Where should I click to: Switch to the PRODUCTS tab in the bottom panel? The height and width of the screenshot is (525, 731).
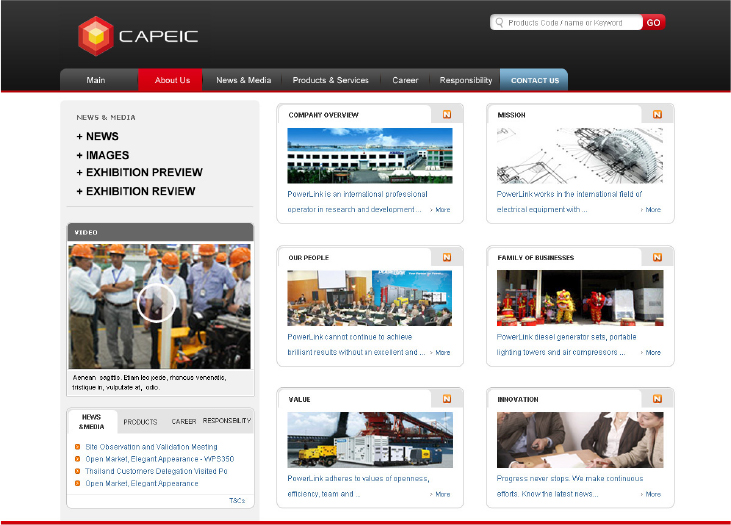[140, 422]
